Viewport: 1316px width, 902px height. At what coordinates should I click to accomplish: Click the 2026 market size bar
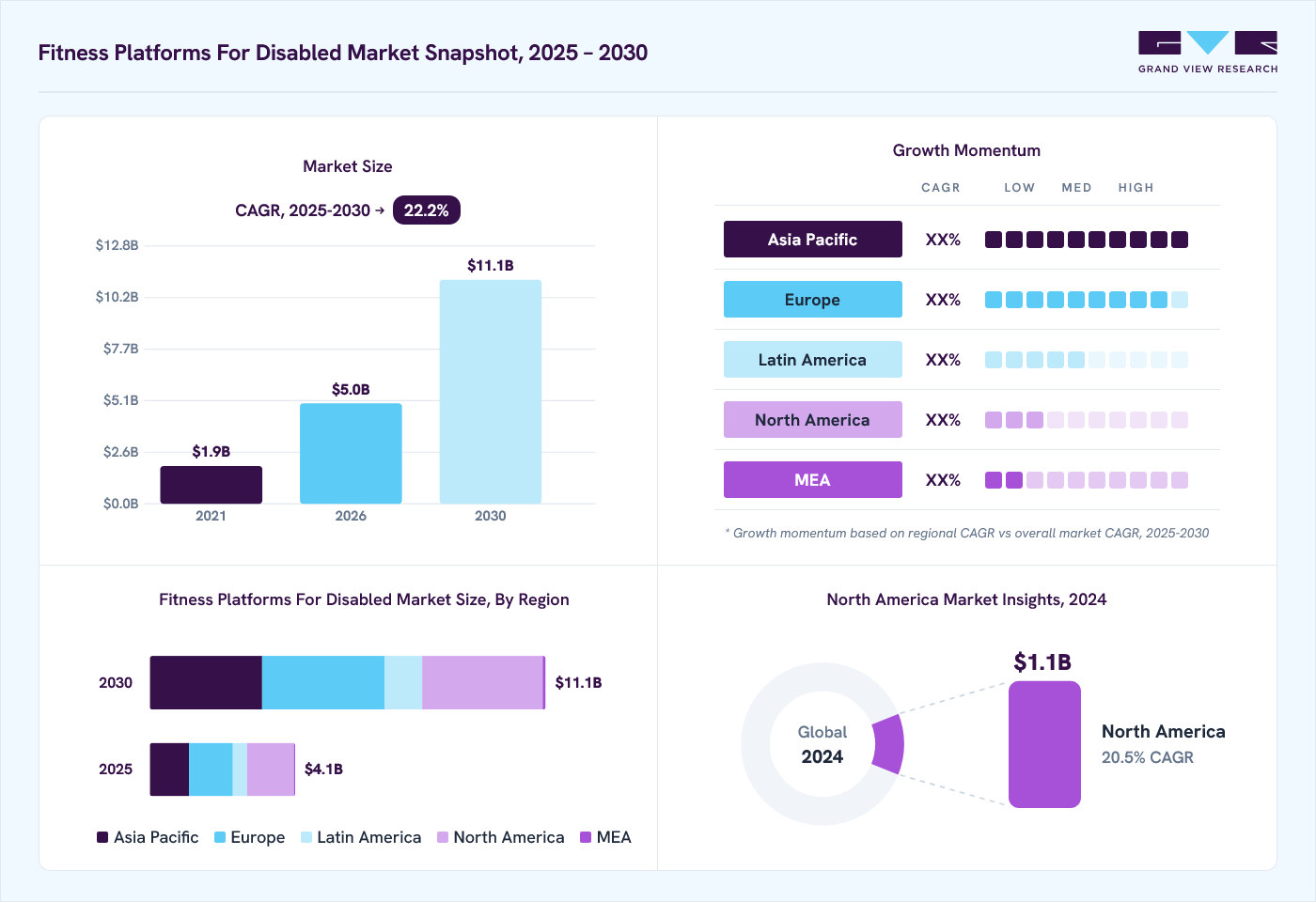(351, 454)
